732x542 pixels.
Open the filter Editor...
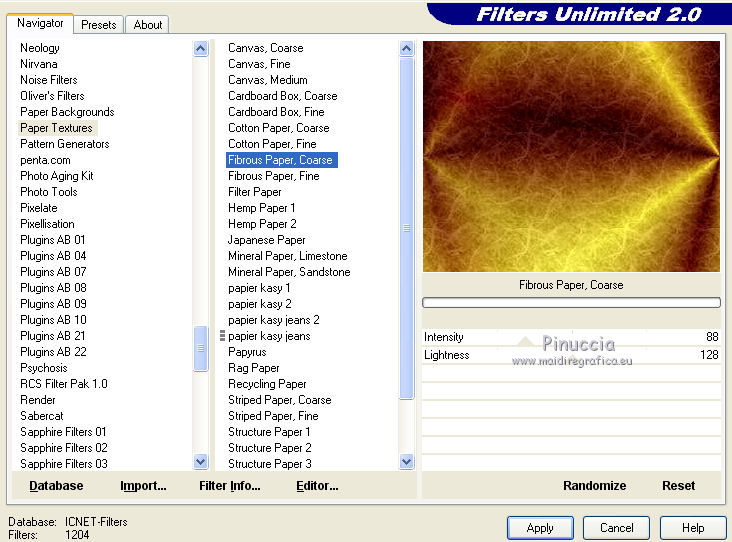(317, 486)
